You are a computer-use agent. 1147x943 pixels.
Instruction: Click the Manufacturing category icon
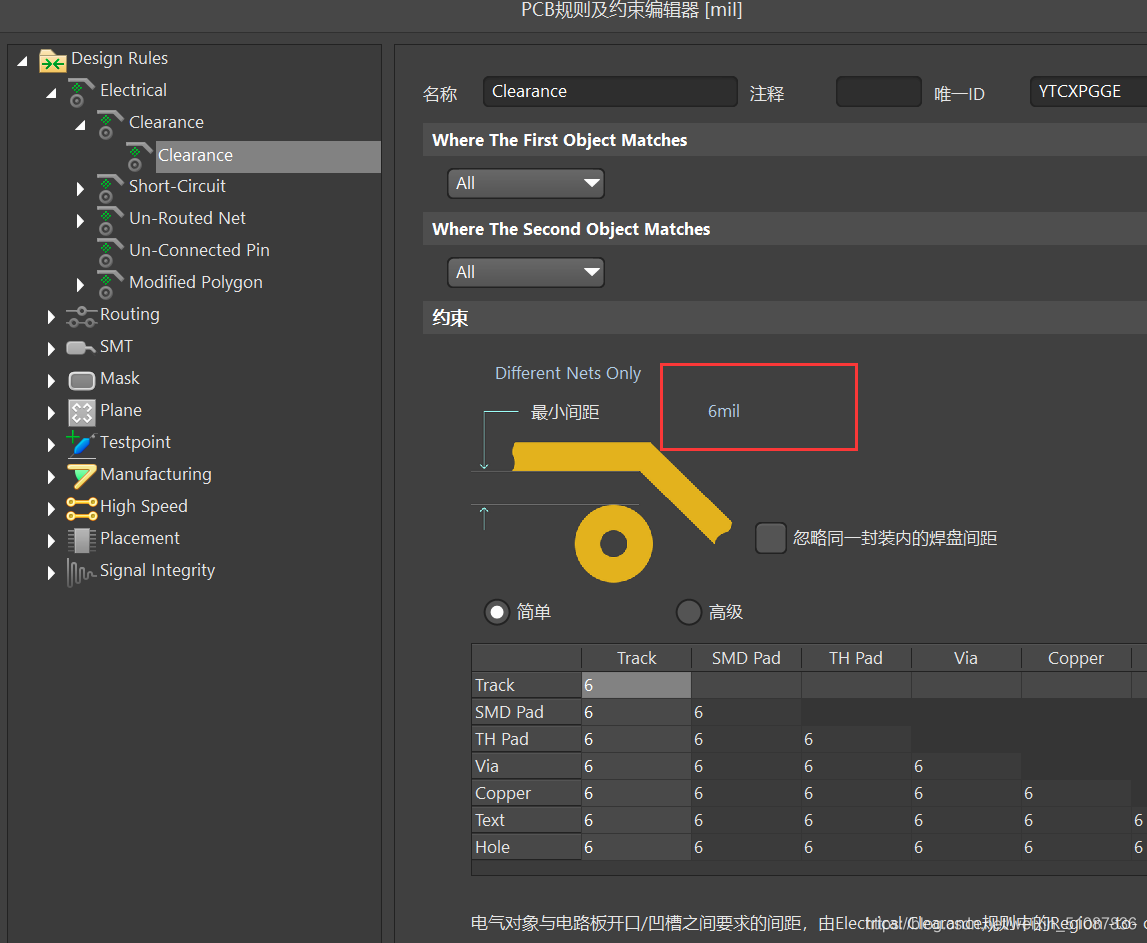[81, 475]
